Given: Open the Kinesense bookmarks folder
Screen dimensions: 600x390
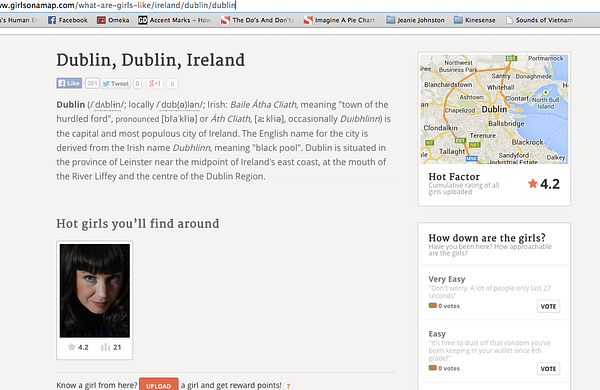Looking at the screenshot, I should pos(474,20).
